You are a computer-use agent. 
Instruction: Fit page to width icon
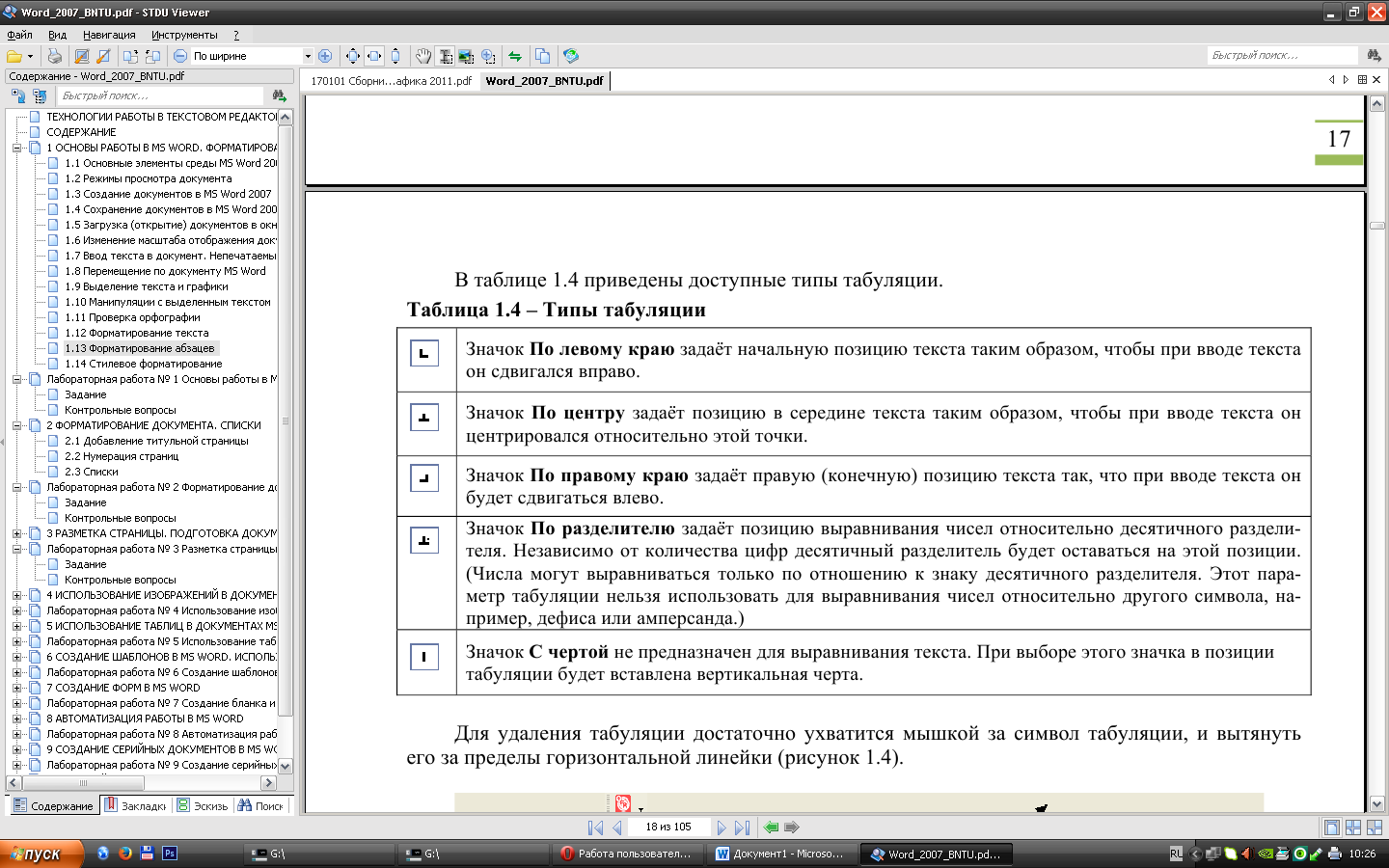(373, 56)
